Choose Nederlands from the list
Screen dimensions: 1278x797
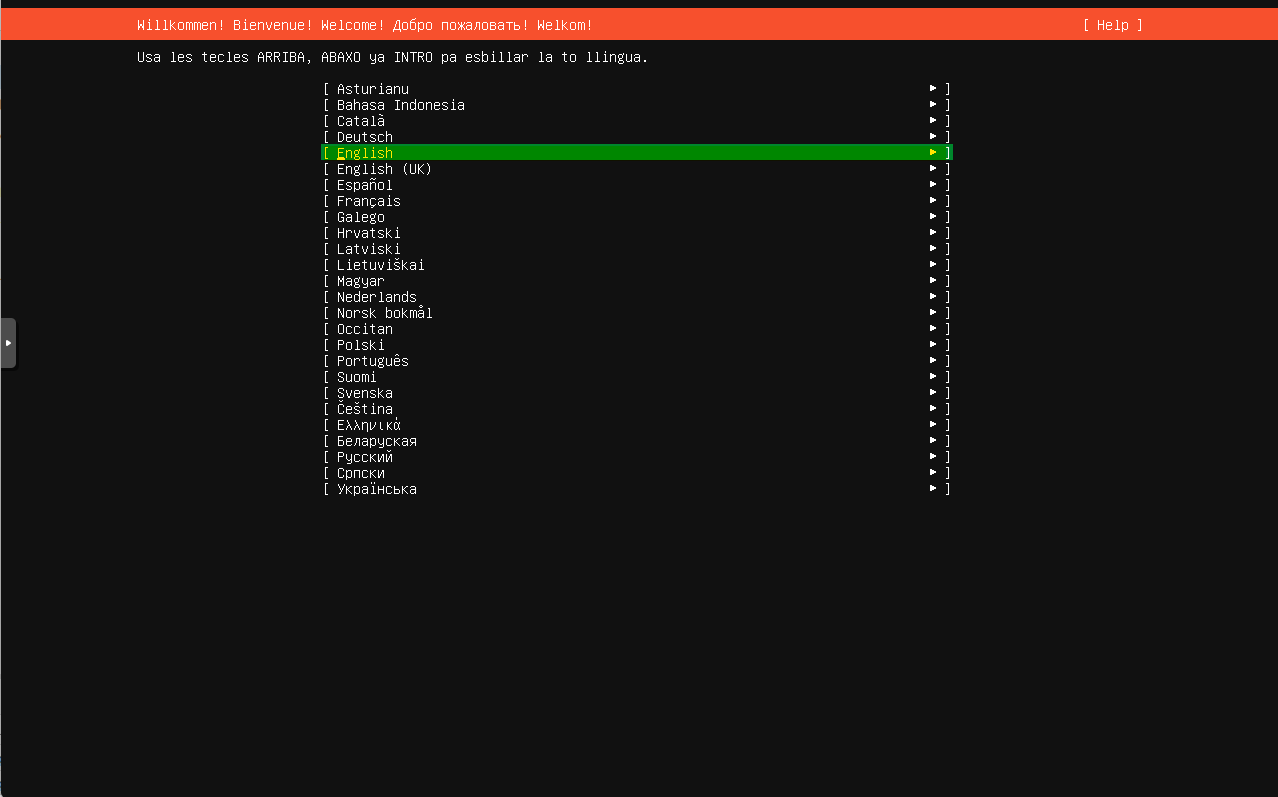tap(376, 296)
